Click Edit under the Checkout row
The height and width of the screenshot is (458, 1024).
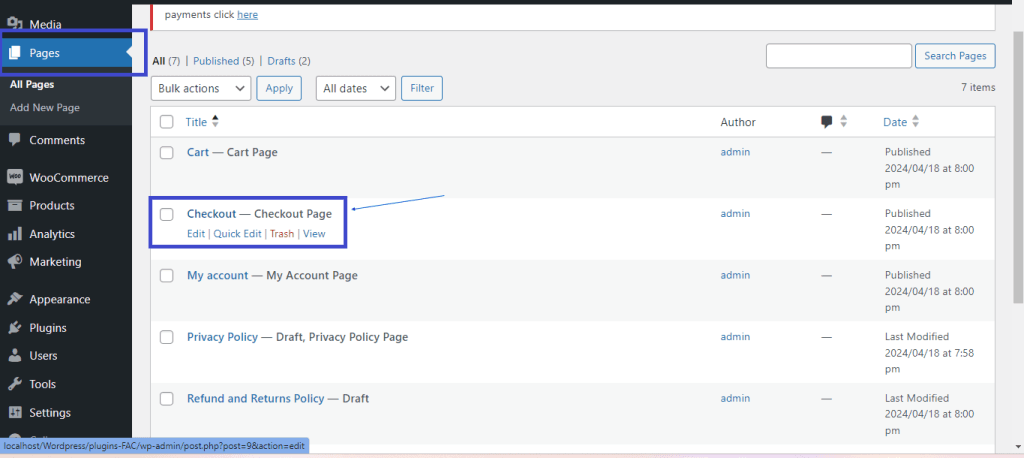pyautogui.click(x=196, y=234)
